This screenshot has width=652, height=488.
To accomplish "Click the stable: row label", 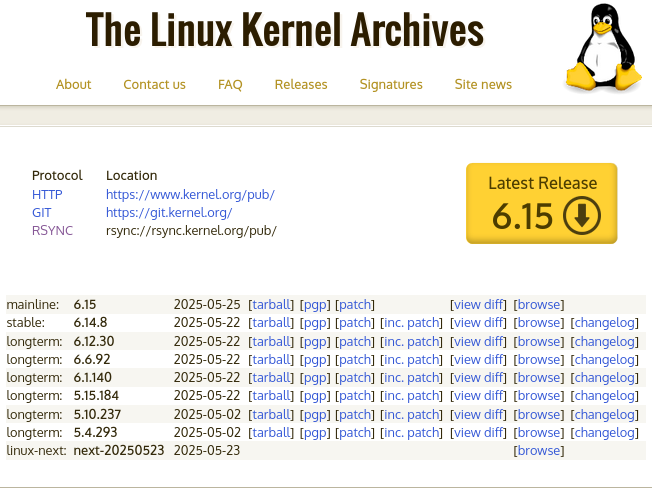I will point(26,323).
